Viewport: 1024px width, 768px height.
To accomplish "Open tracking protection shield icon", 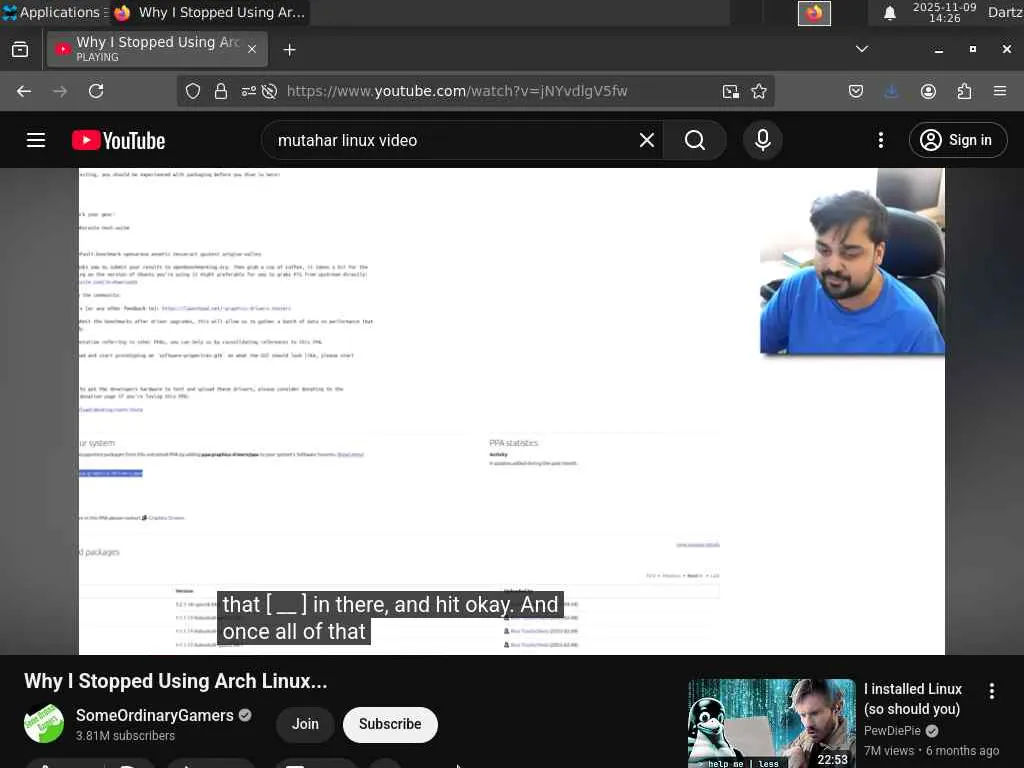I will point(193,91).
